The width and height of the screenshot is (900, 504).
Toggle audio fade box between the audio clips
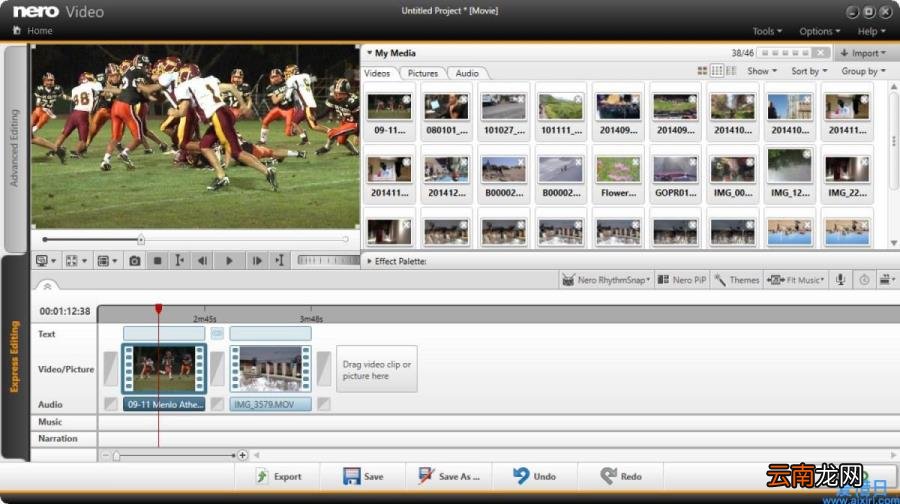pyautogui.click(x=217, y=404)
